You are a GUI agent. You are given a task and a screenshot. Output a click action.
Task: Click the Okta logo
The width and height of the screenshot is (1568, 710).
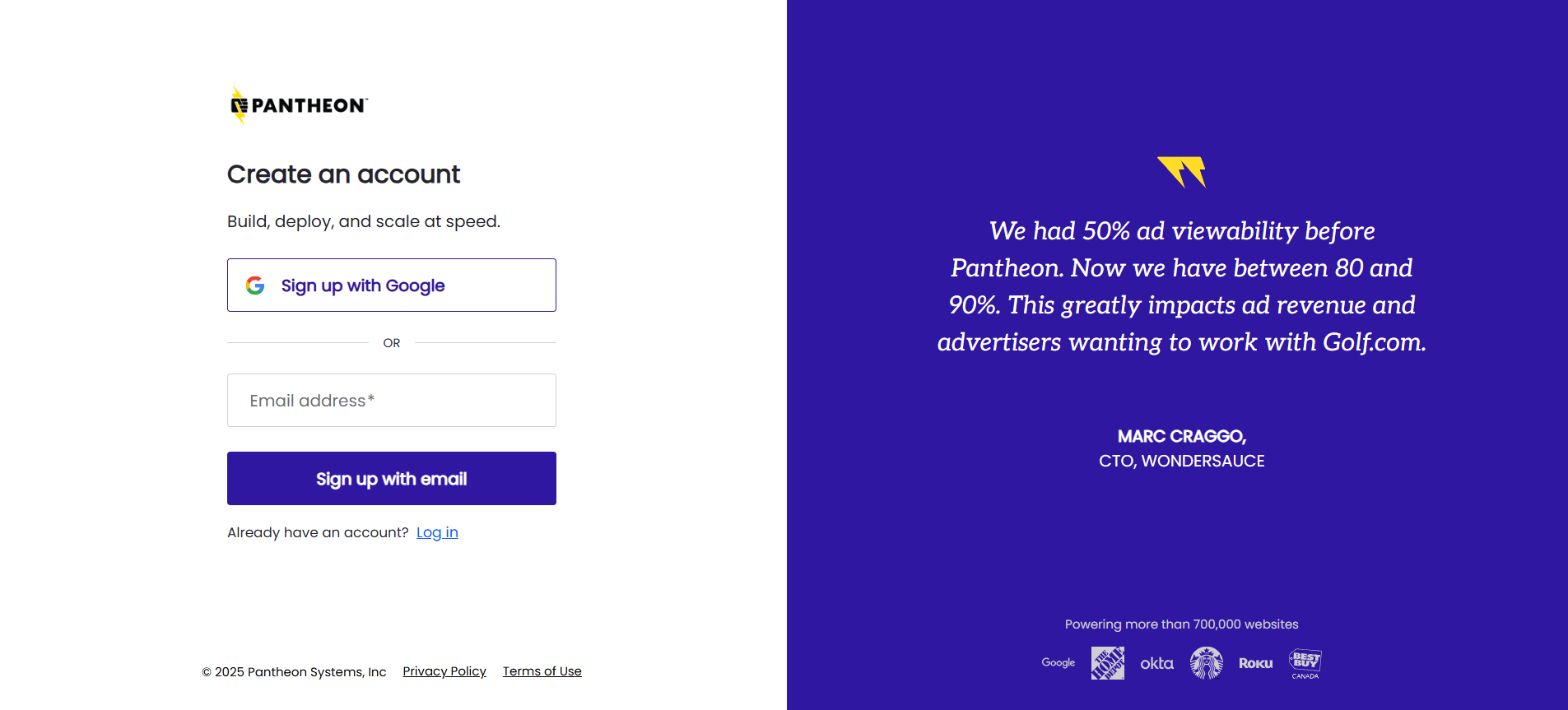(1156, 664)
